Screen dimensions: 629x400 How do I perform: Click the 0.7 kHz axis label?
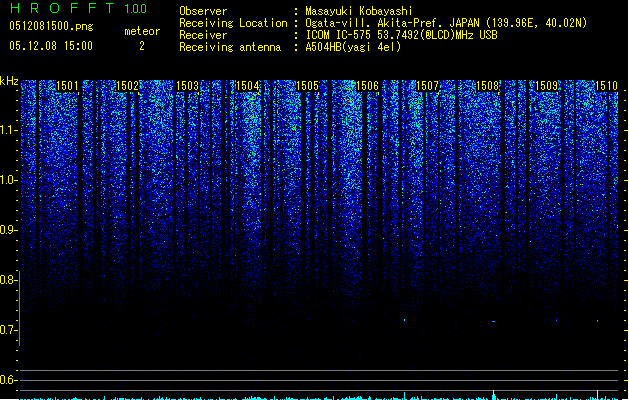pyautogui.click(x=9, y=330)
